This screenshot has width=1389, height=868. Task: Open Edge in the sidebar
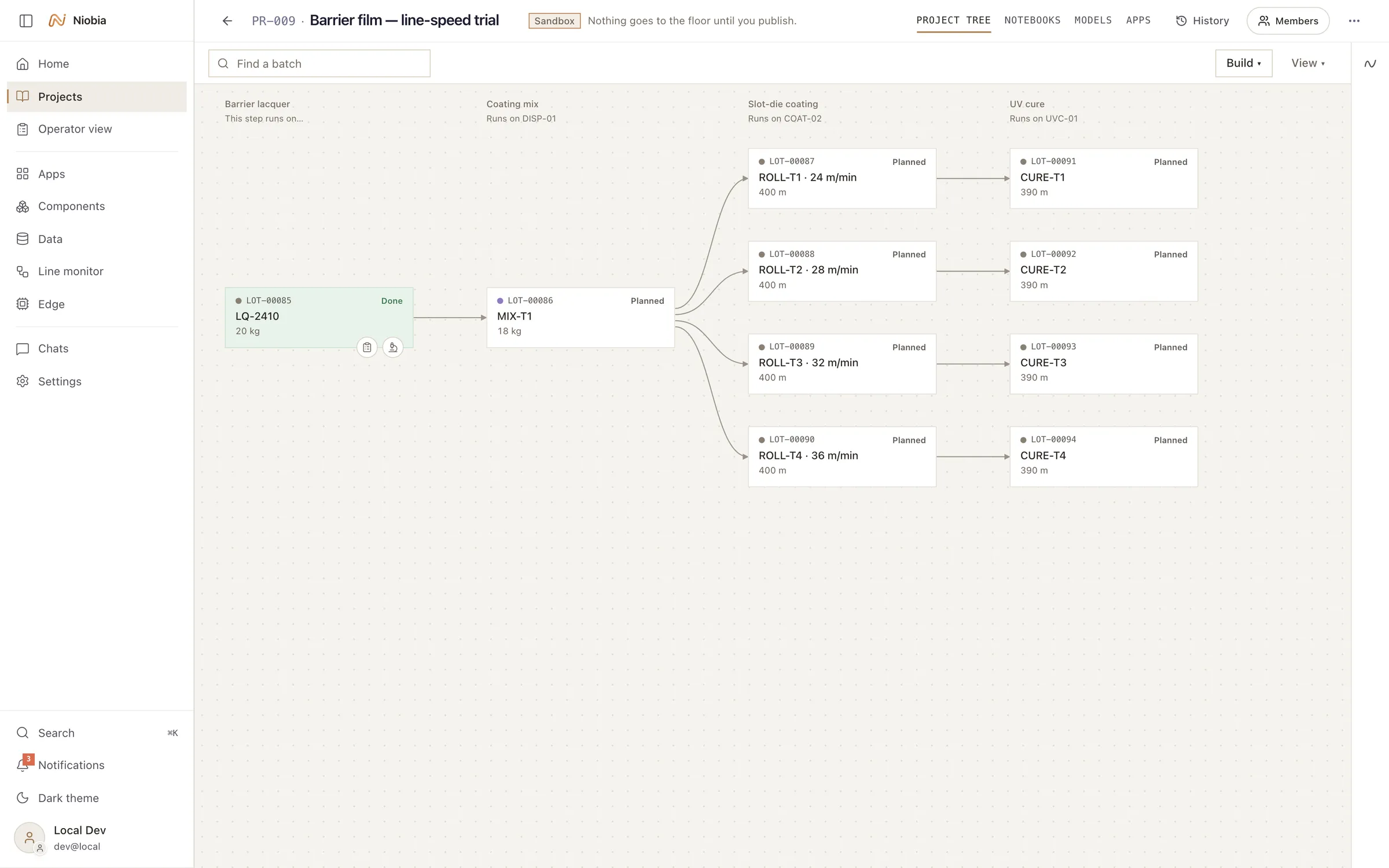pos(97,304)
